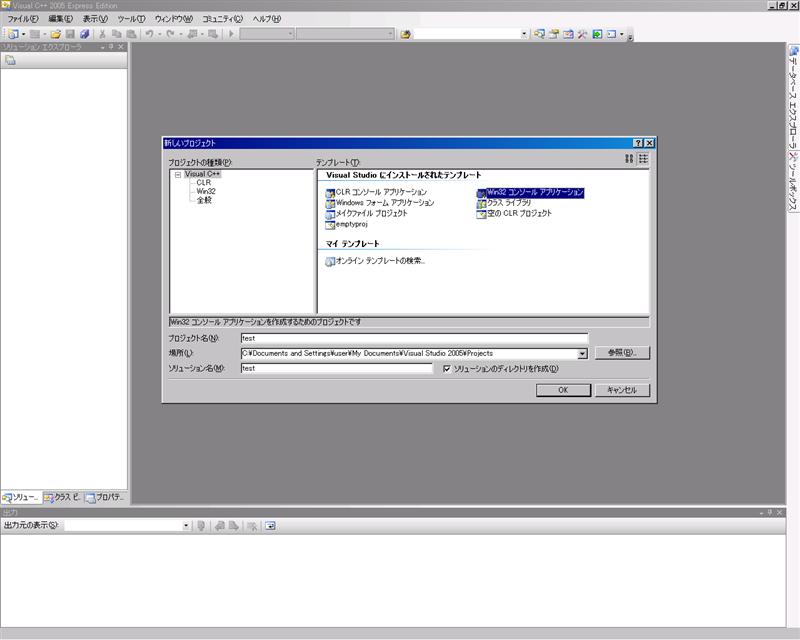Select Win32 コンソール アプリケーション template
The image size is (800, 640).
point(531,193)
